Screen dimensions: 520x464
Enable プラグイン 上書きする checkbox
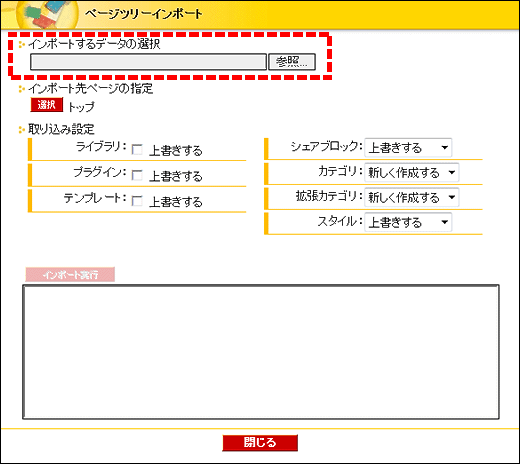(137, 175)
